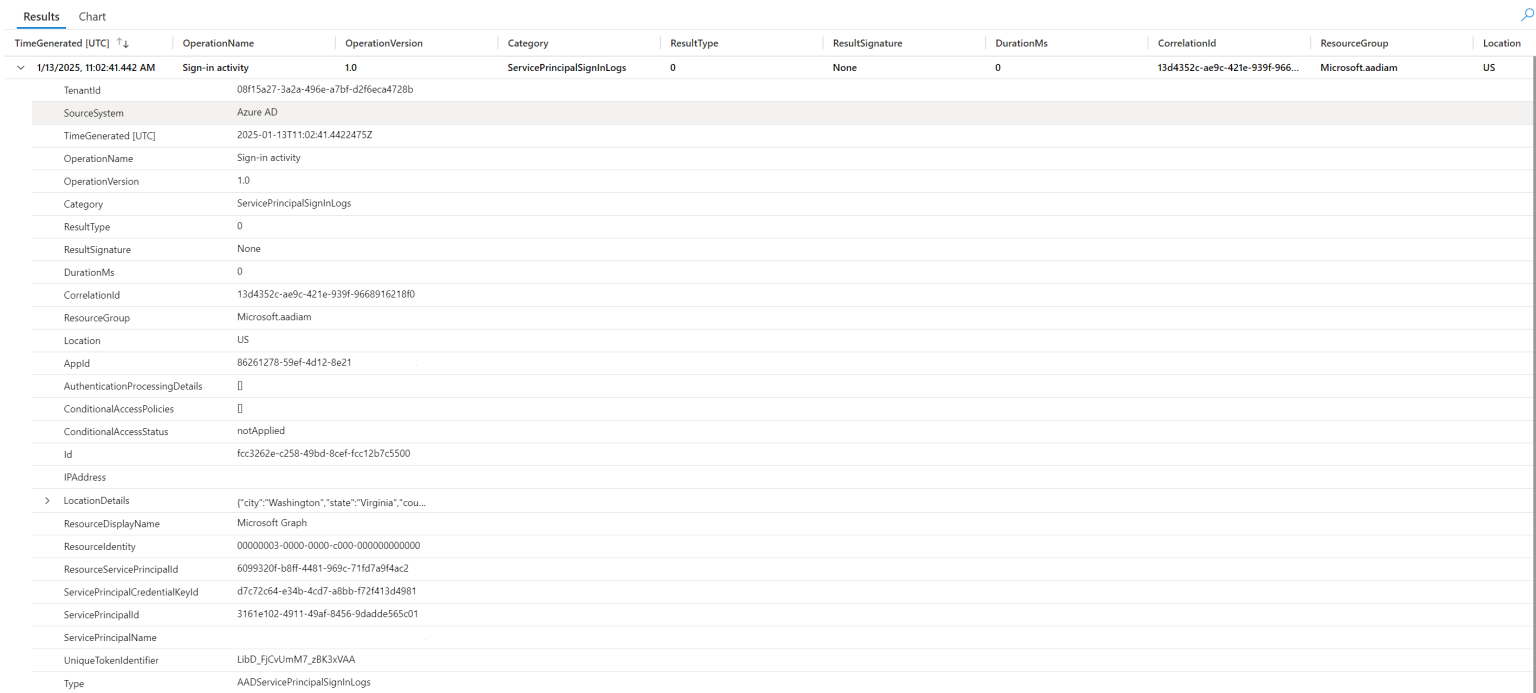Switch to the Chart tab
Image resolution: width=1536 pixels, height=693 pixels.
point(92,17)
